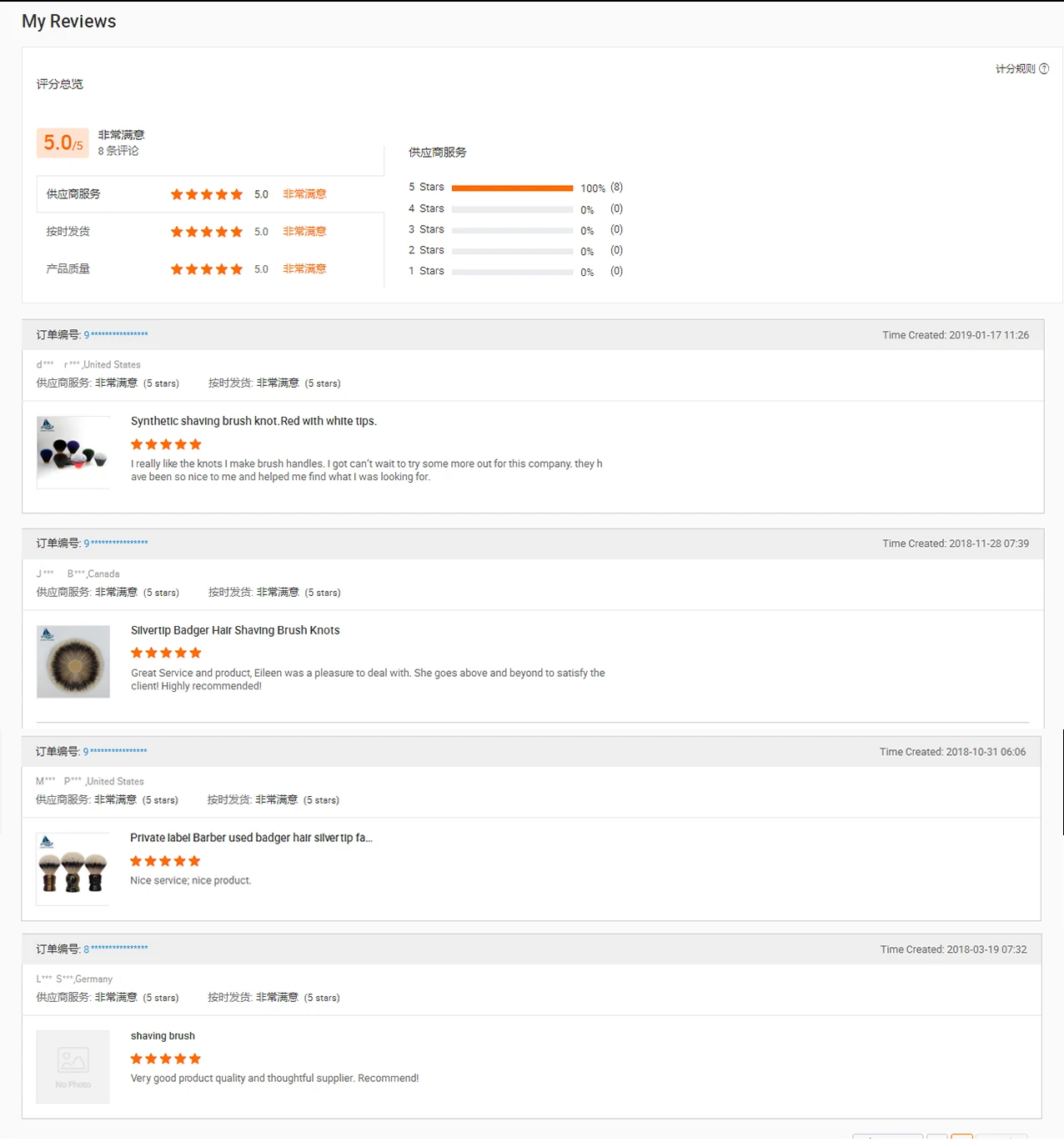Image resolution: width=1064 pixels, height=1142 pixels.
Task: Click the 4 Stars empty progress bar
Action: (x=512, y=209)
